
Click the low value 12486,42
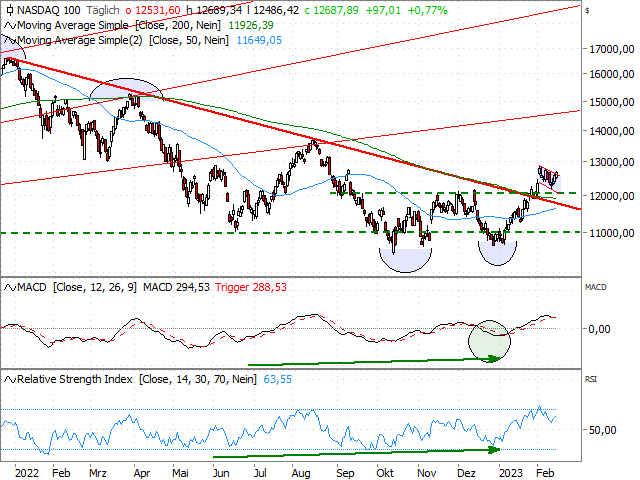pos(276,10)
